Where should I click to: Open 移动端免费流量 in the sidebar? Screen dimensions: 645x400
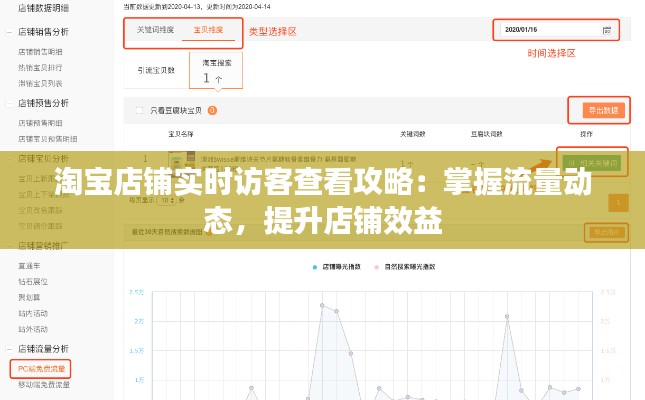pos(44,384)
